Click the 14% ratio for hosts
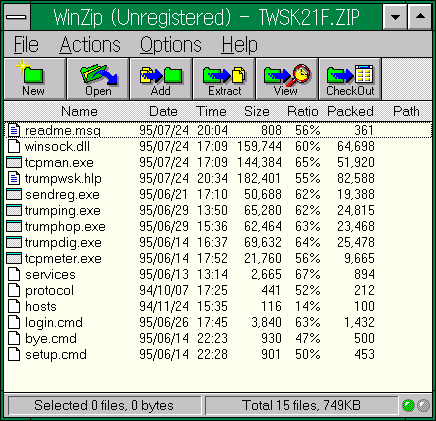Screen dimensions: 436x421 (x=307, y=306)
